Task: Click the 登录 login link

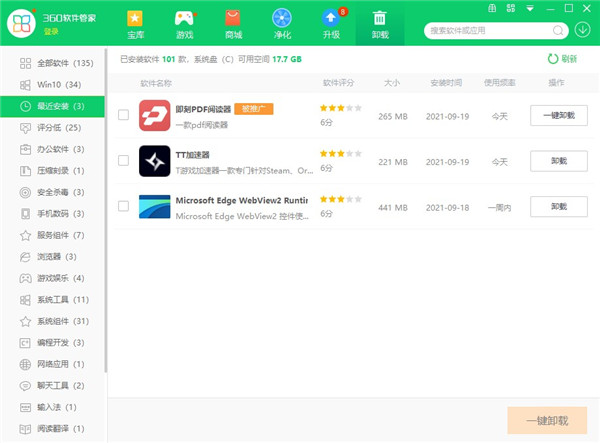Action: 51,31
